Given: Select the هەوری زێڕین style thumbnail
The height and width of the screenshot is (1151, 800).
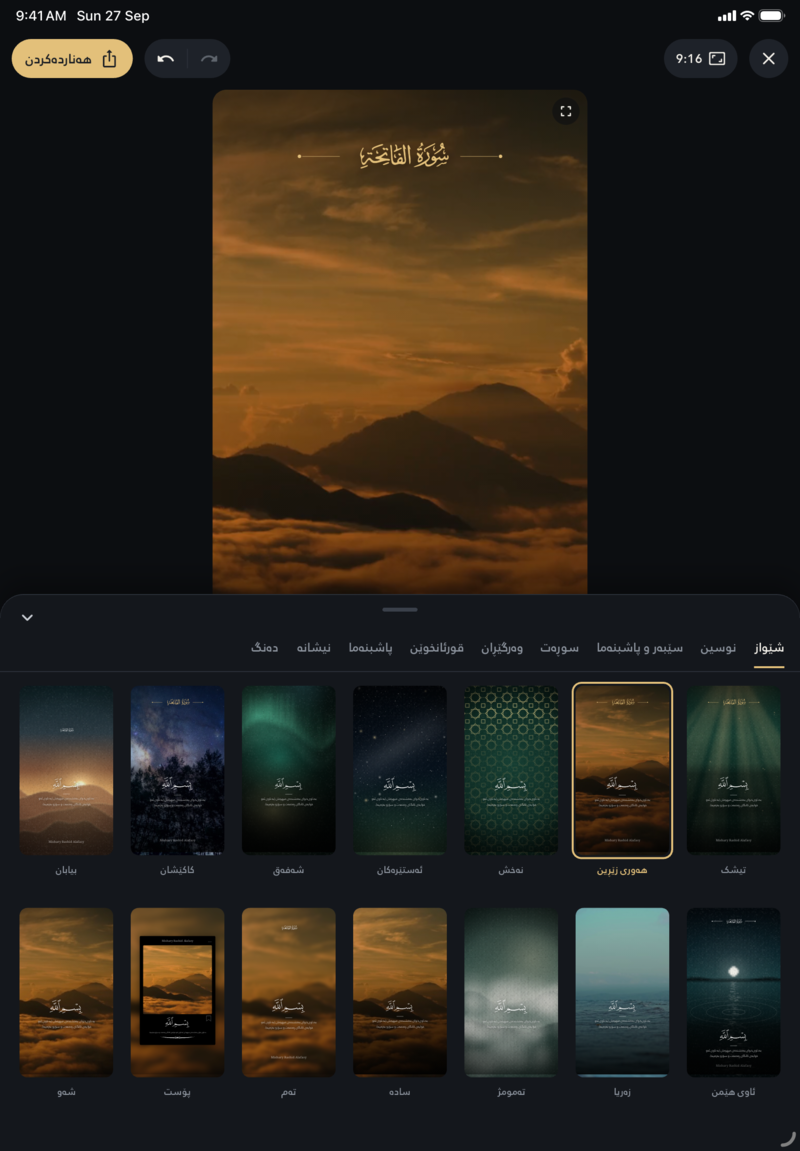Looking at the screenshot, I should pos(622,770).
